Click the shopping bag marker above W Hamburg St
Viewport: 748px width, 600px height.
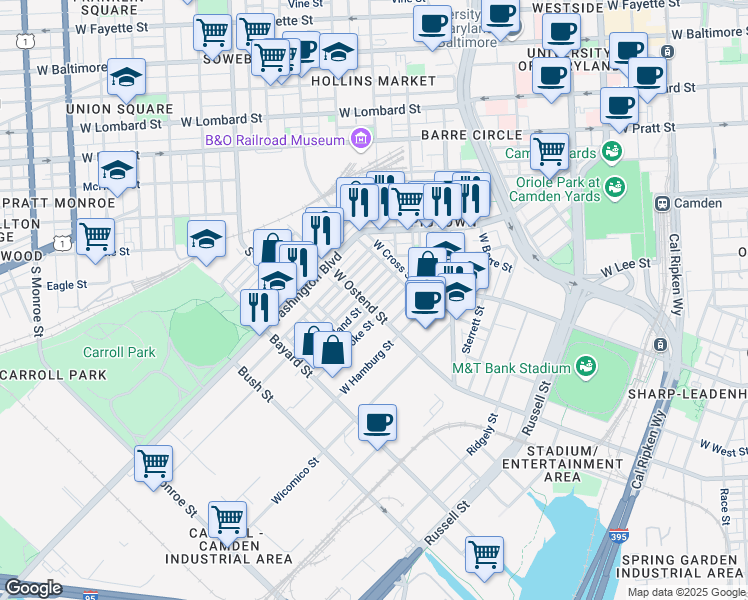click(332, 352)
